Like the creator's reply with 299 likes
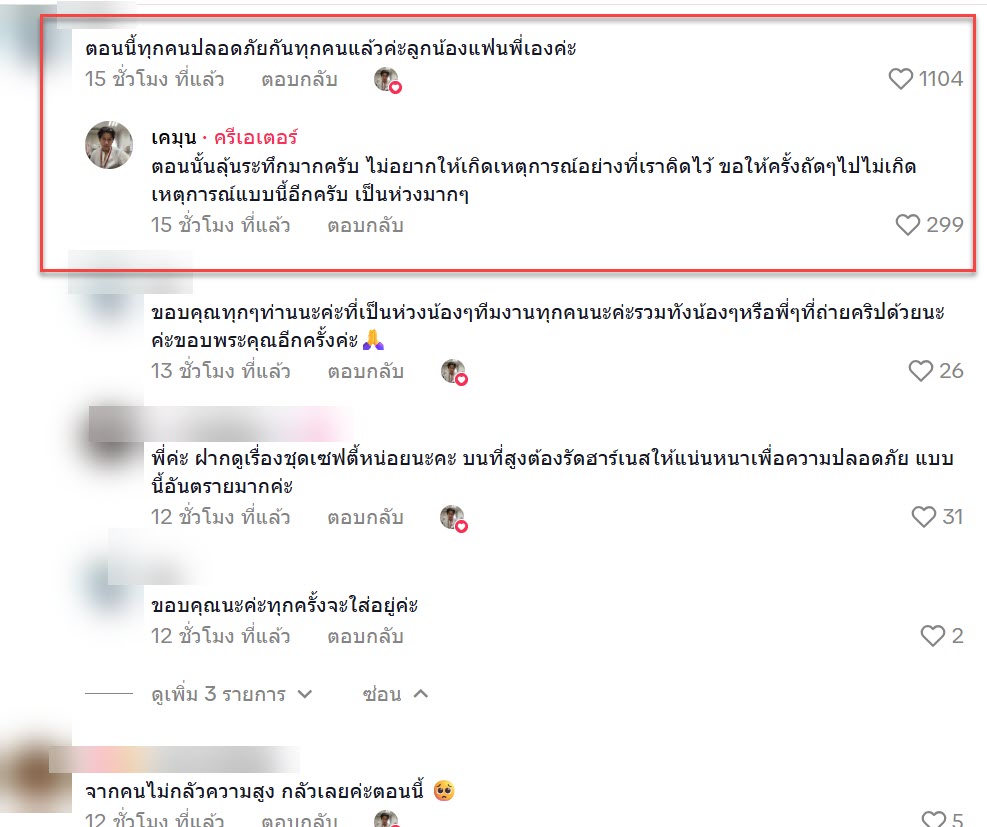 pyautogui.click(x=908, y=225)
